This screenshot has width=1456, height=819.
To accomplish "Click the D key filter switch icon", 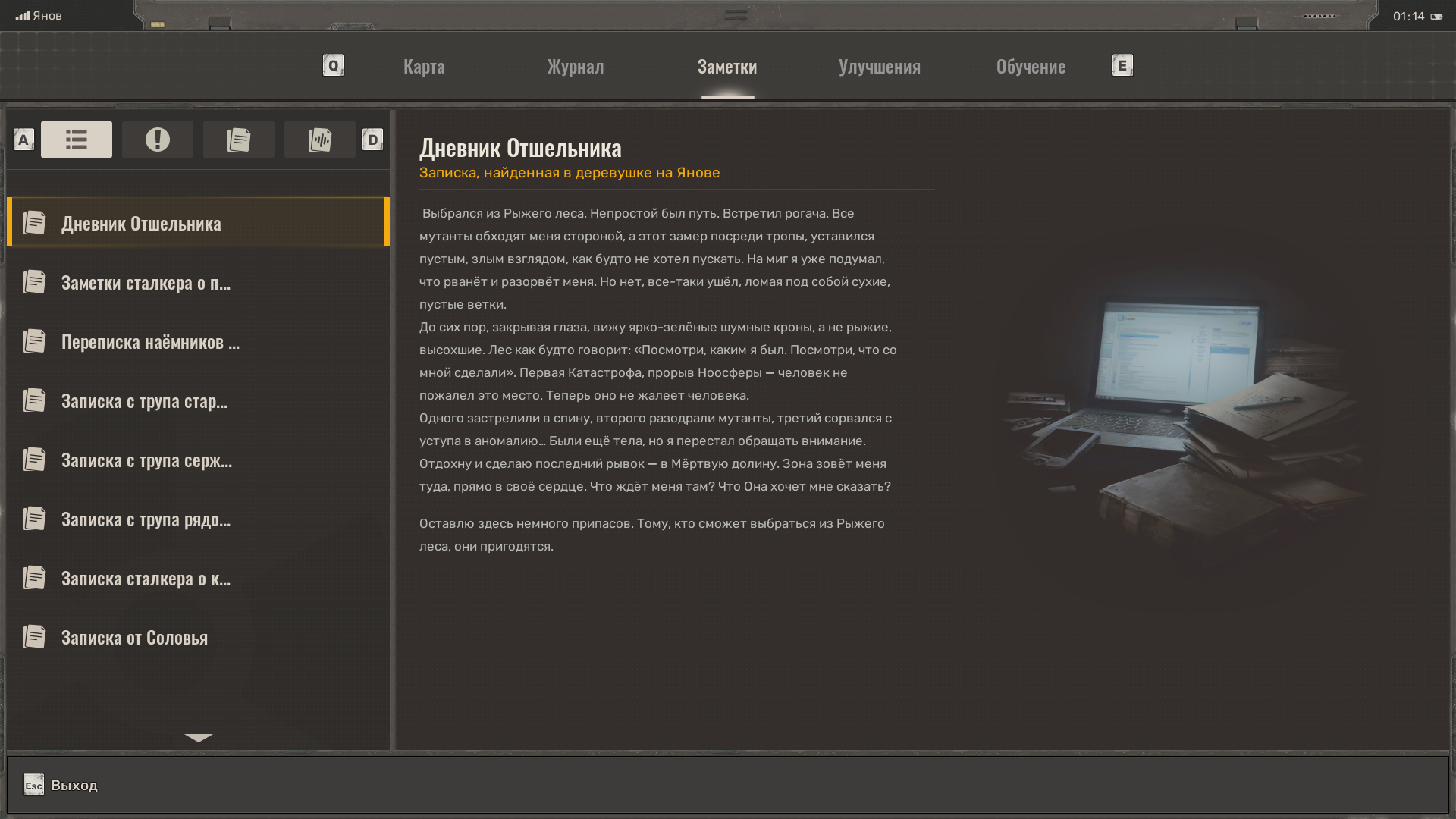I will [372, 140].
